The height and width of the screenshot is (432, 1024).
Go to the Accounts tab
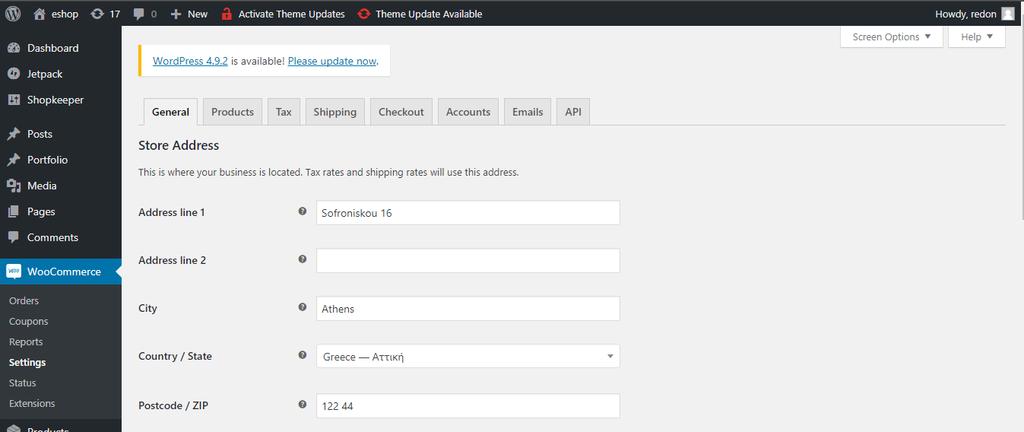tap(468, 112)
